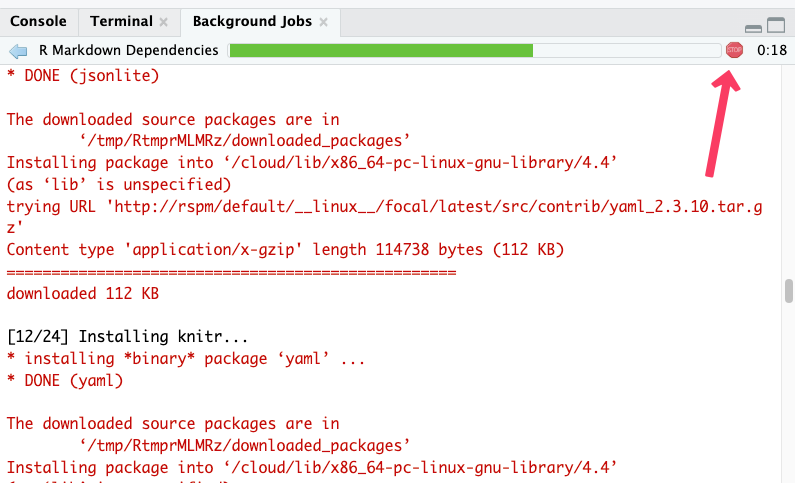Click the '* DONE (yaml)' output line

[64, 380]
